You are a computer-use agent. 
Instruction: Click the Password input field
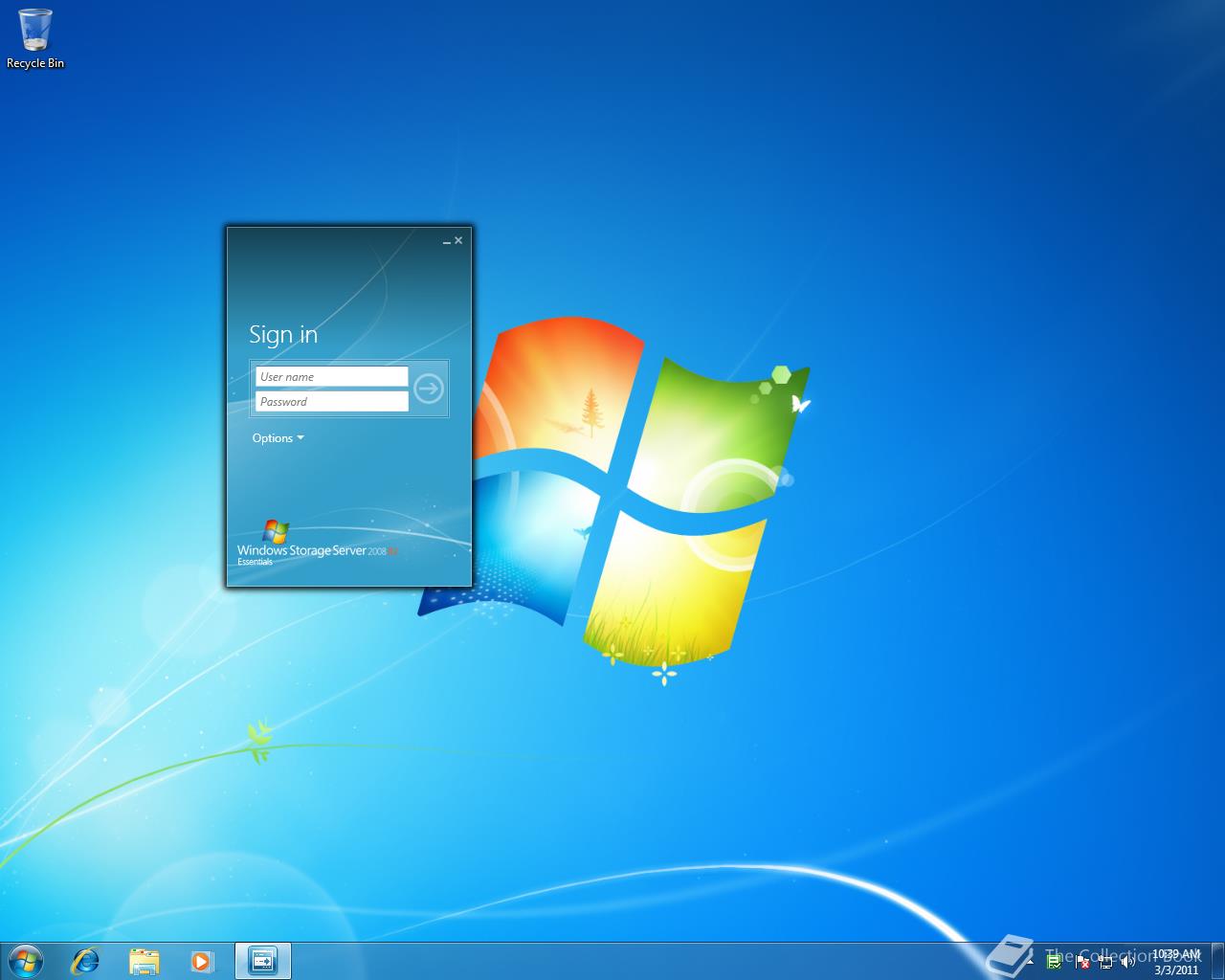click(331, 402)
